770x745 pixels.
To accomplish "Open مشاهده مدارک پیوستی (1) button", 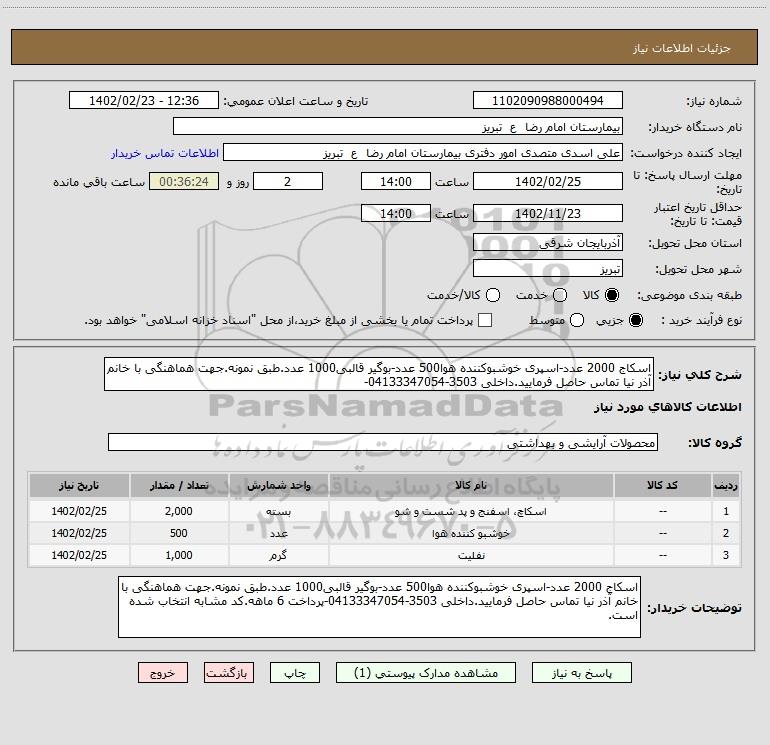I will (x=426, y=673).
